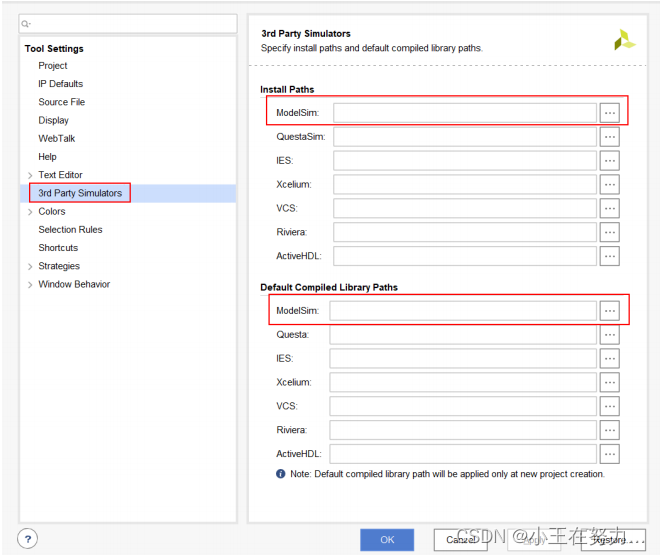Click the VCS install path field
The image size is (660, 555).
[465, 208]
